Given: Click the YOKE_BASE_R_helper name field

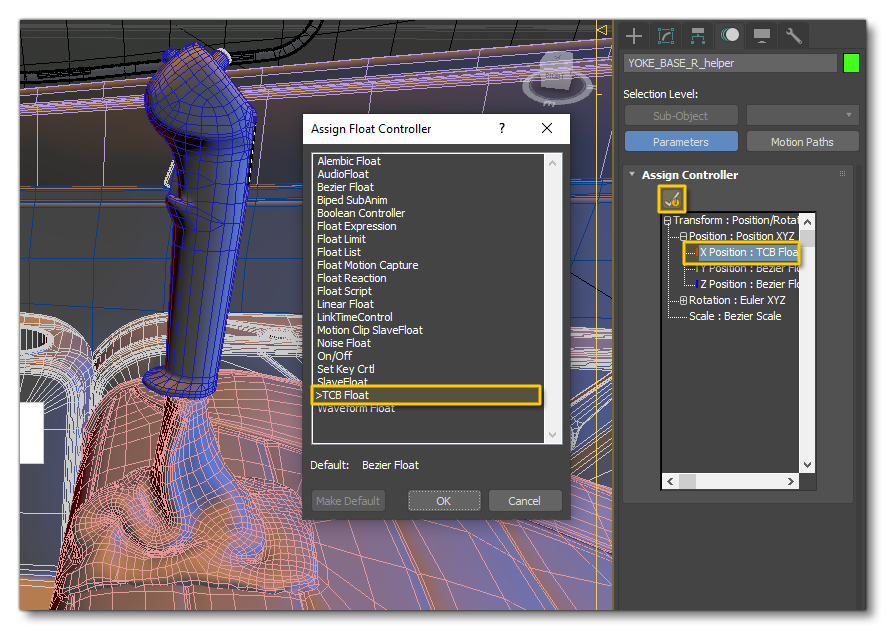Looking at the screenshot, I should click(x=730, y=62).
